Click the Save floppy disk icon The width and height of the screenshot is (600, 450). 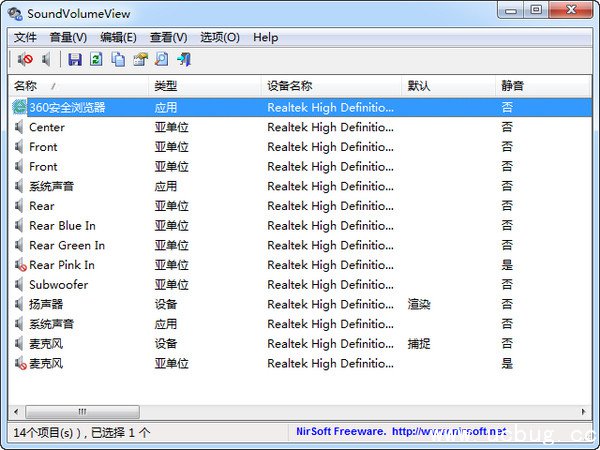click(x=75, y=60)
